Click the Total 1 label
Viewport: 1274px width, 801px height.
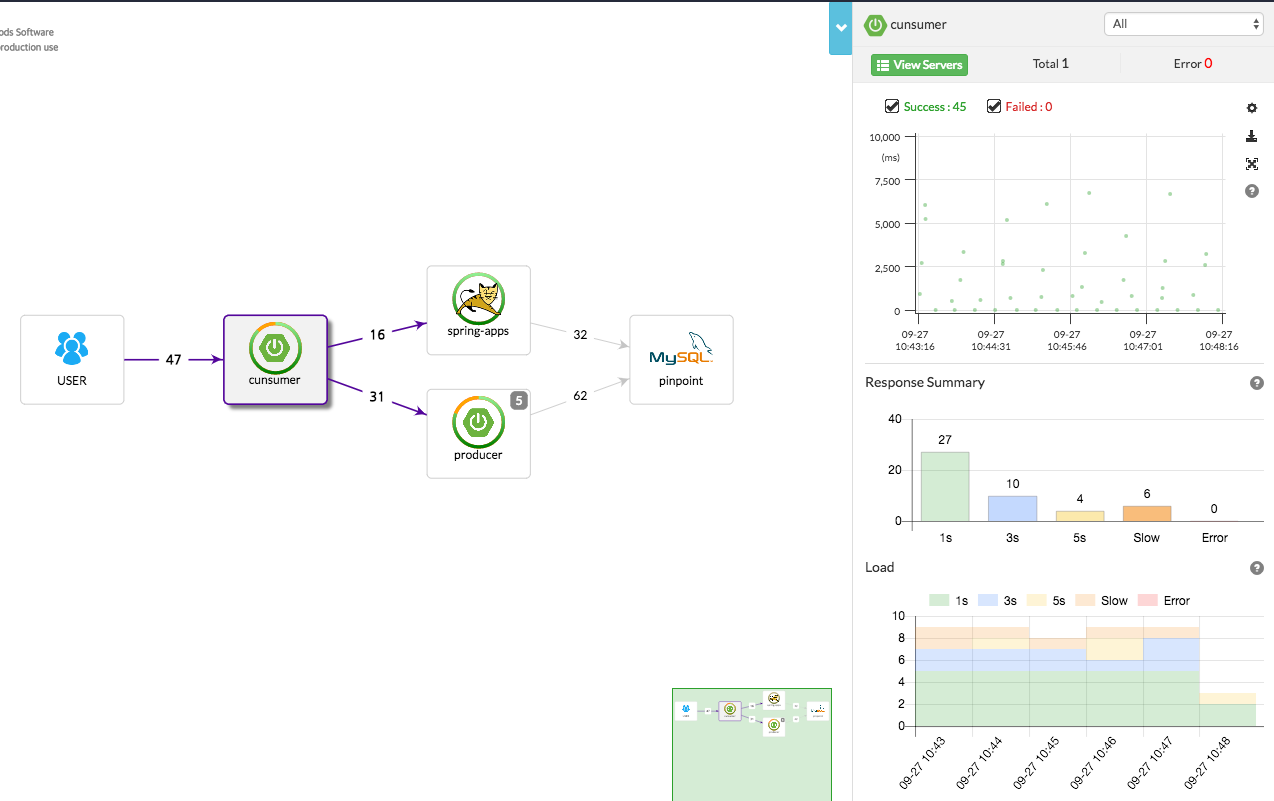click(1051, 64)
